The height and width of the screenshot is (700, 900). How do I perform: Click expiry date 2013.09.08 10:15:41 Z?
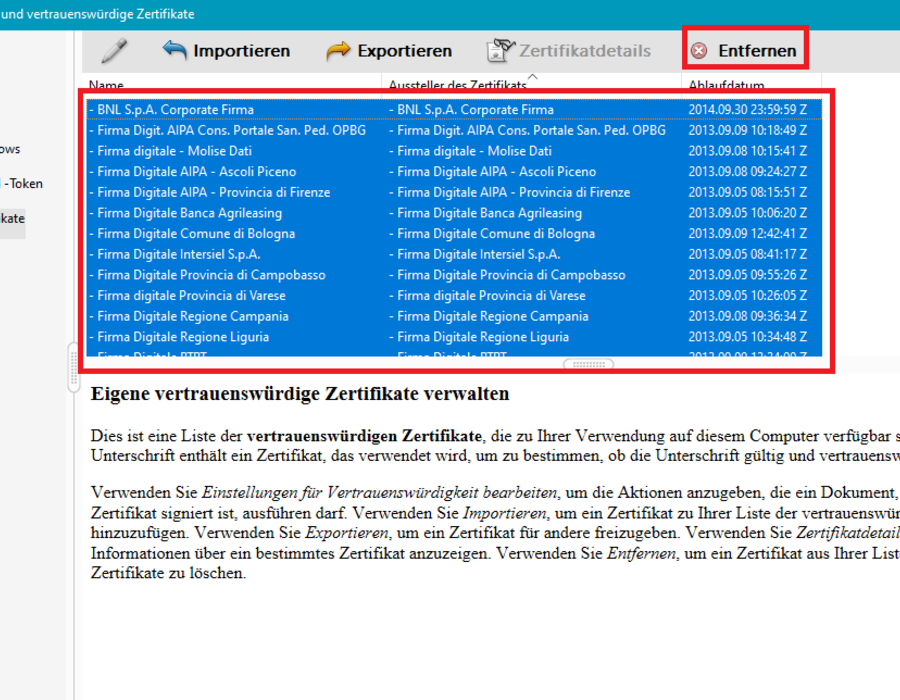(x=748, y=151)
